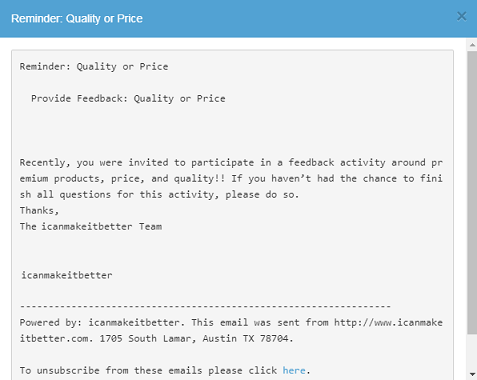This screenshot has width=477, height=380.
Task: Click the dashed separator line
Action: pos(205,306)
